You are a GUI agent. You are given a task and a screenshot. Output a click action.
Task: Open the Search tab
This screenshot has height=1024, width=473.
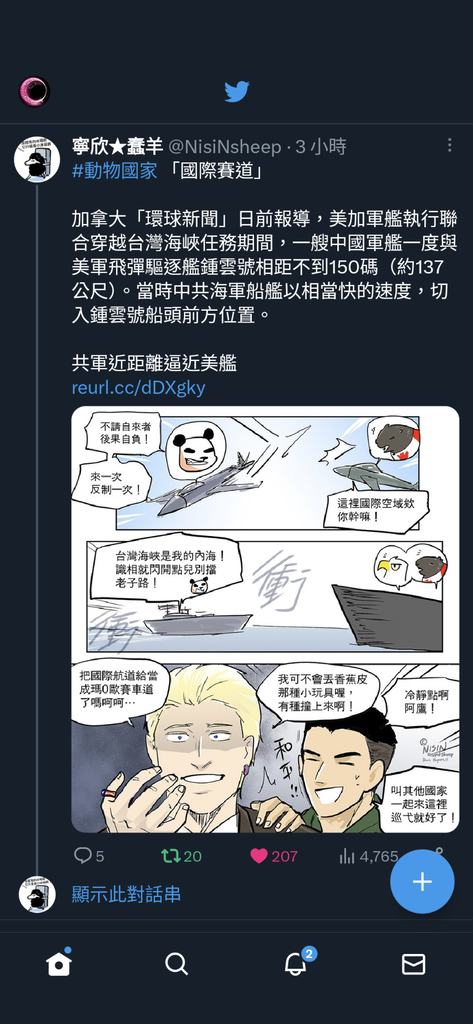point(176,963)
